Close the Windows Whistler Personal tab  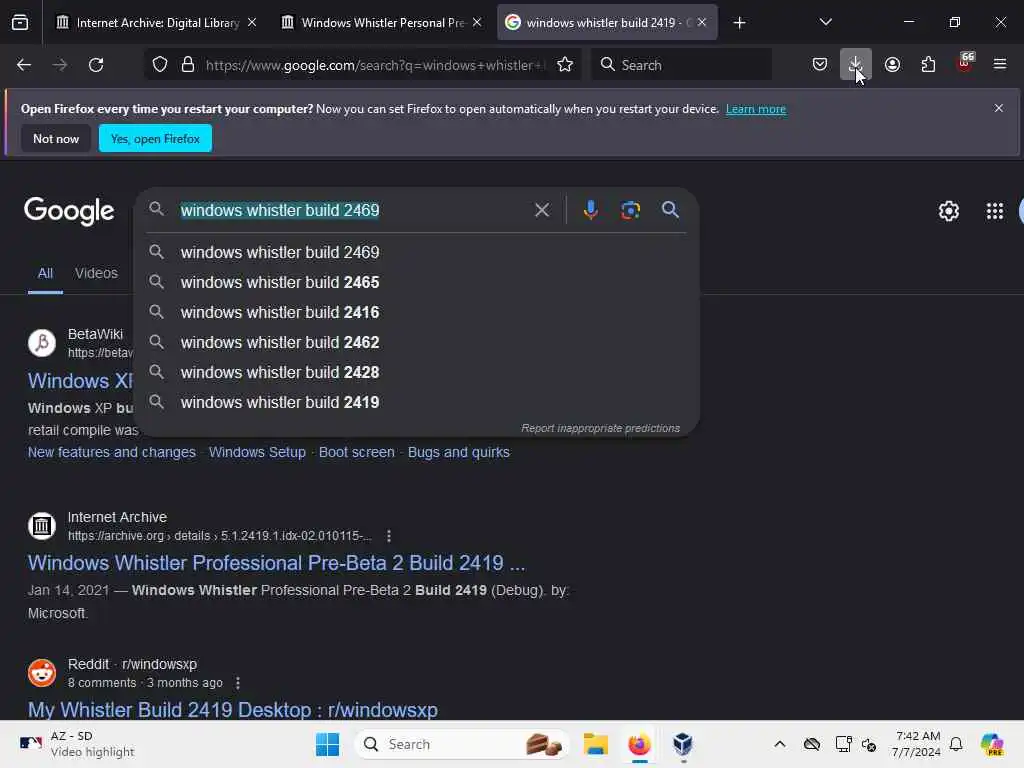(477, 23)
